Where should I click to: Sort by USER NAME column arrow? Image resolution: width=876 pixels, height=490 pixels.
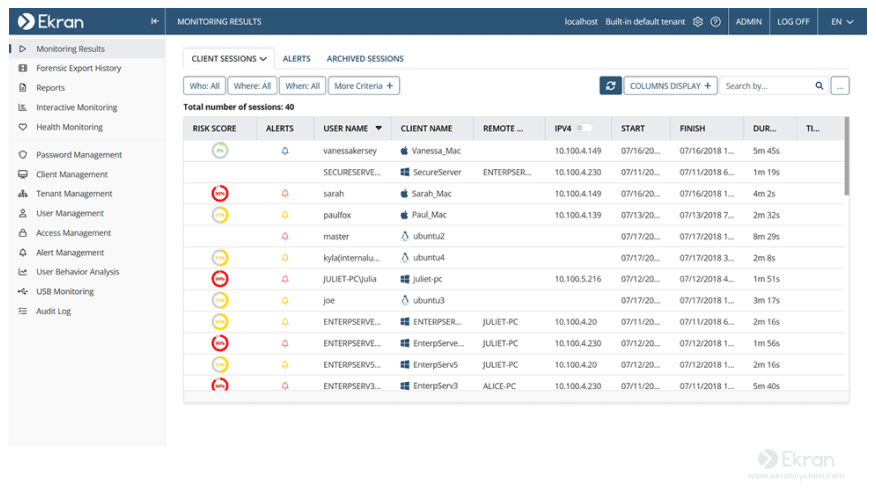point(379,128)
